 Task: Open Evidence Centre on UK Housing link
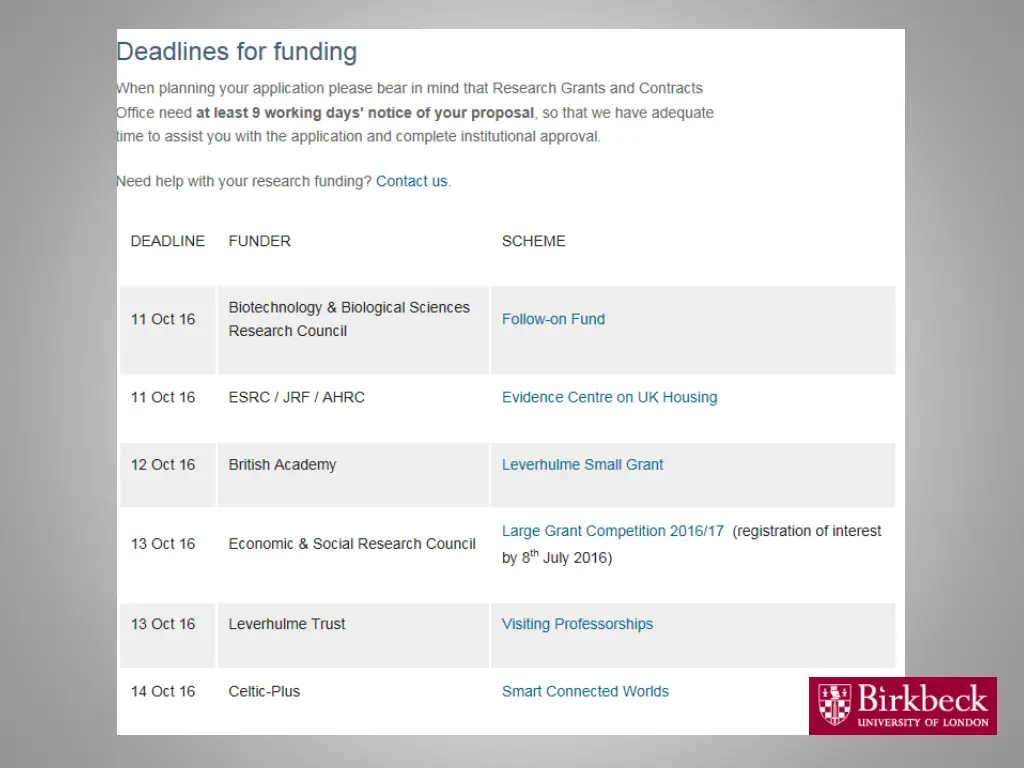[x=609, y=397]
